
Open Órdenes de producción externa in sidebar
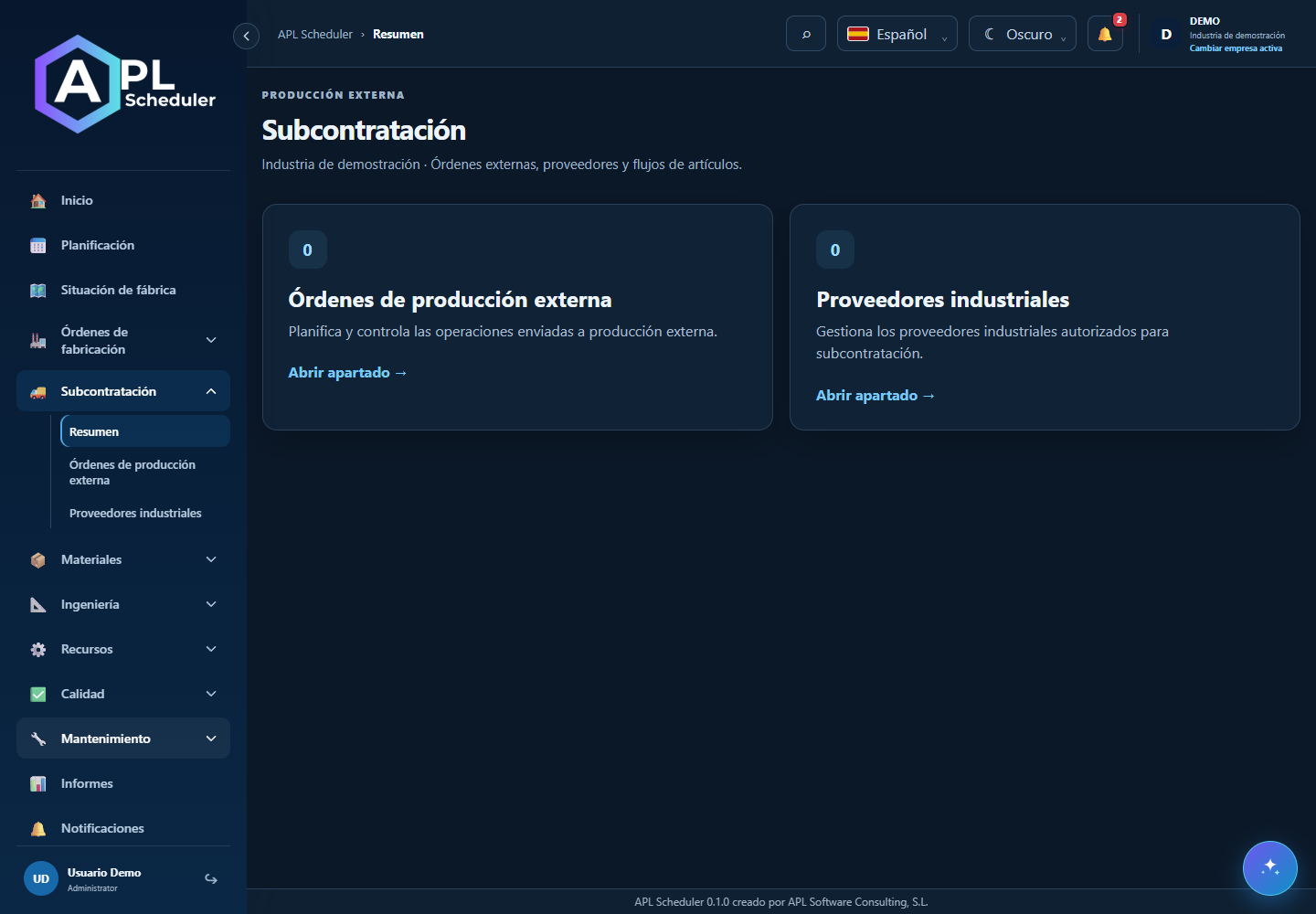click(x=145, y=473)
